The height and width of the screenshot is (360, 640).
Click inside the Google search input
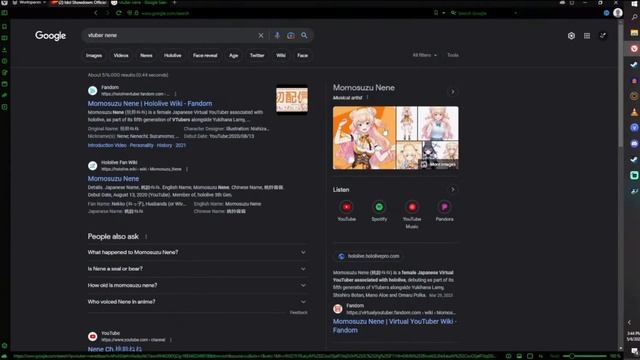click(169, 36)
